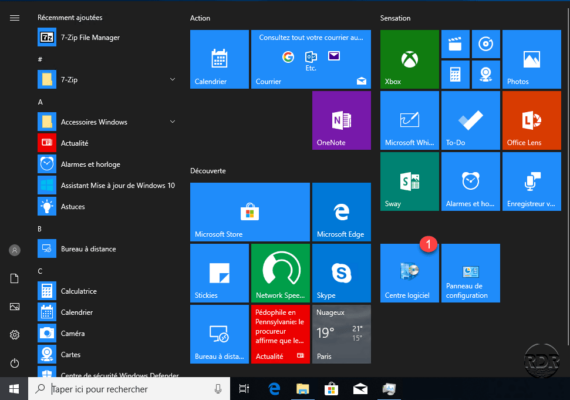
Task: Open Documents from Start sidebar
Action: tap(15, 279)
